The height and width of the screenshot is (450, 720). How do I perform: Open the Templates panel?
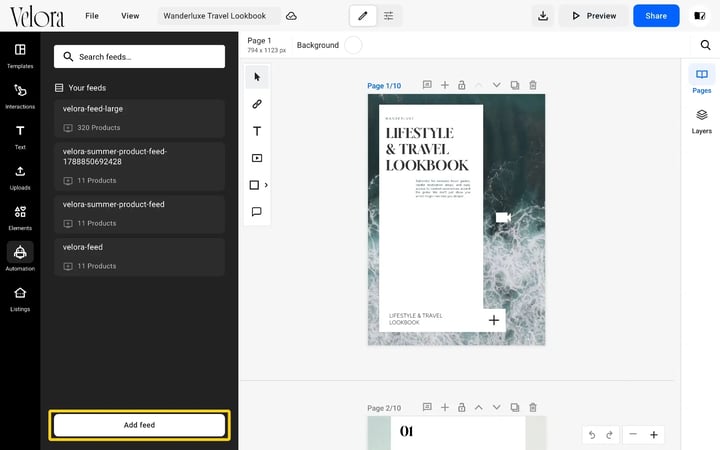(20, 56)
